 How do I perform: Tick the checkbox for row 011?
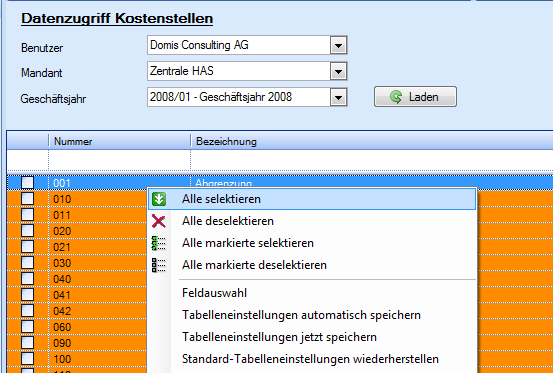pos(28,214)
